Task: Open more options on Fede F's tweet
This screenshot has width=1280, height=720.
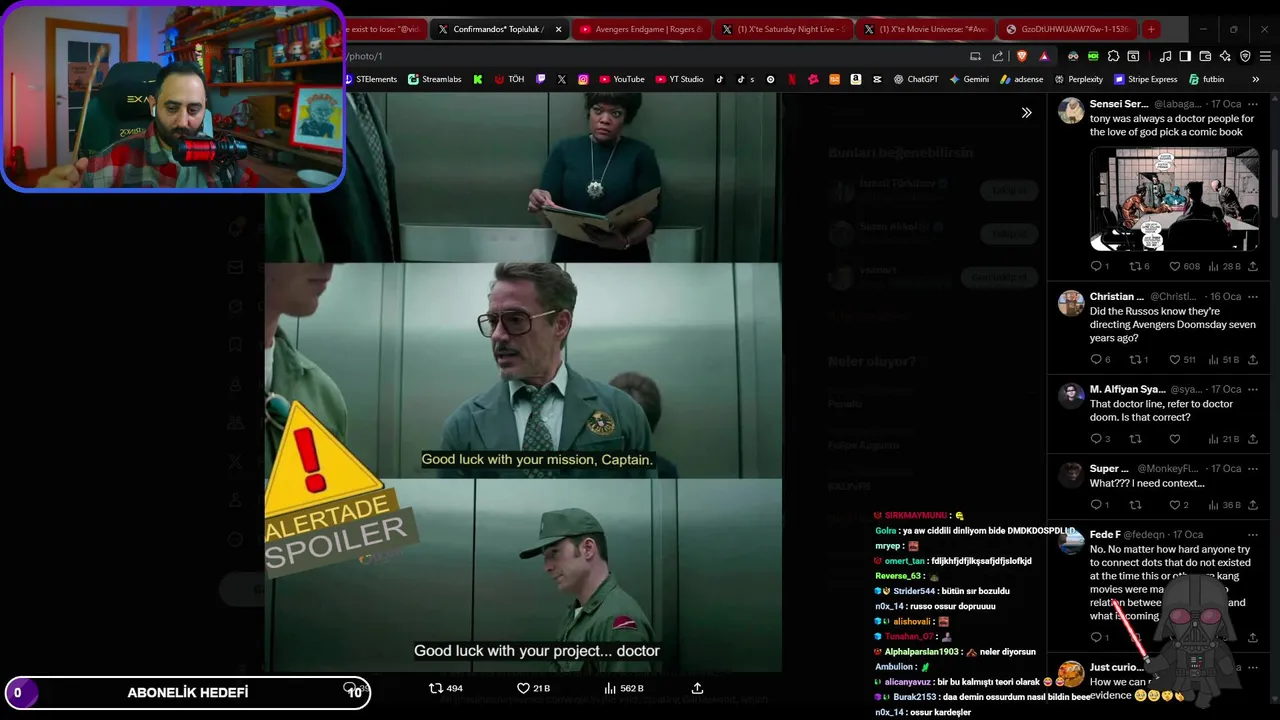Action: 1252,535
